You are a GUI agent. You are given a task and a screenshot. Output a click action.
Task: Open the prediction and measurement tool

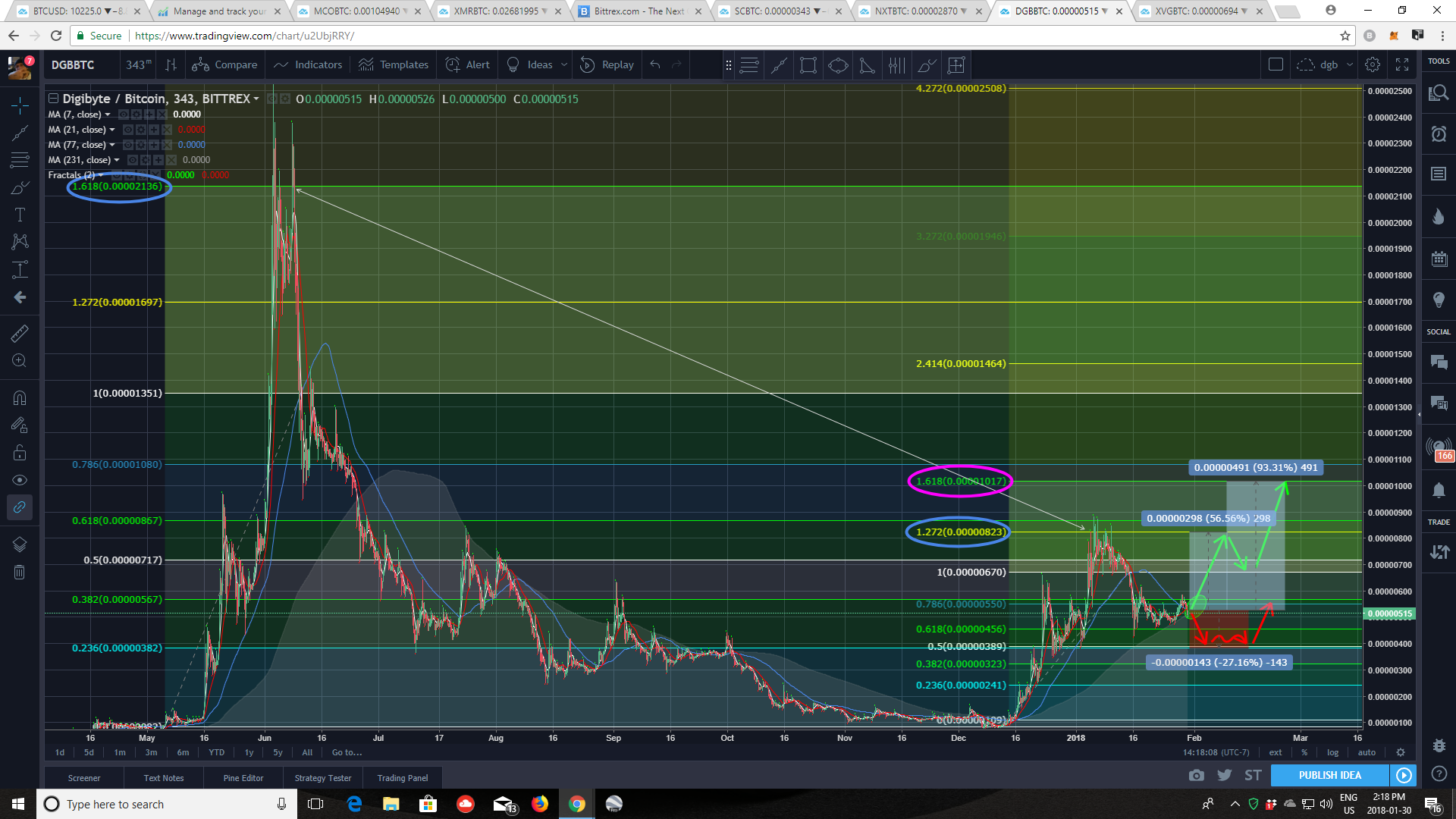20,269
